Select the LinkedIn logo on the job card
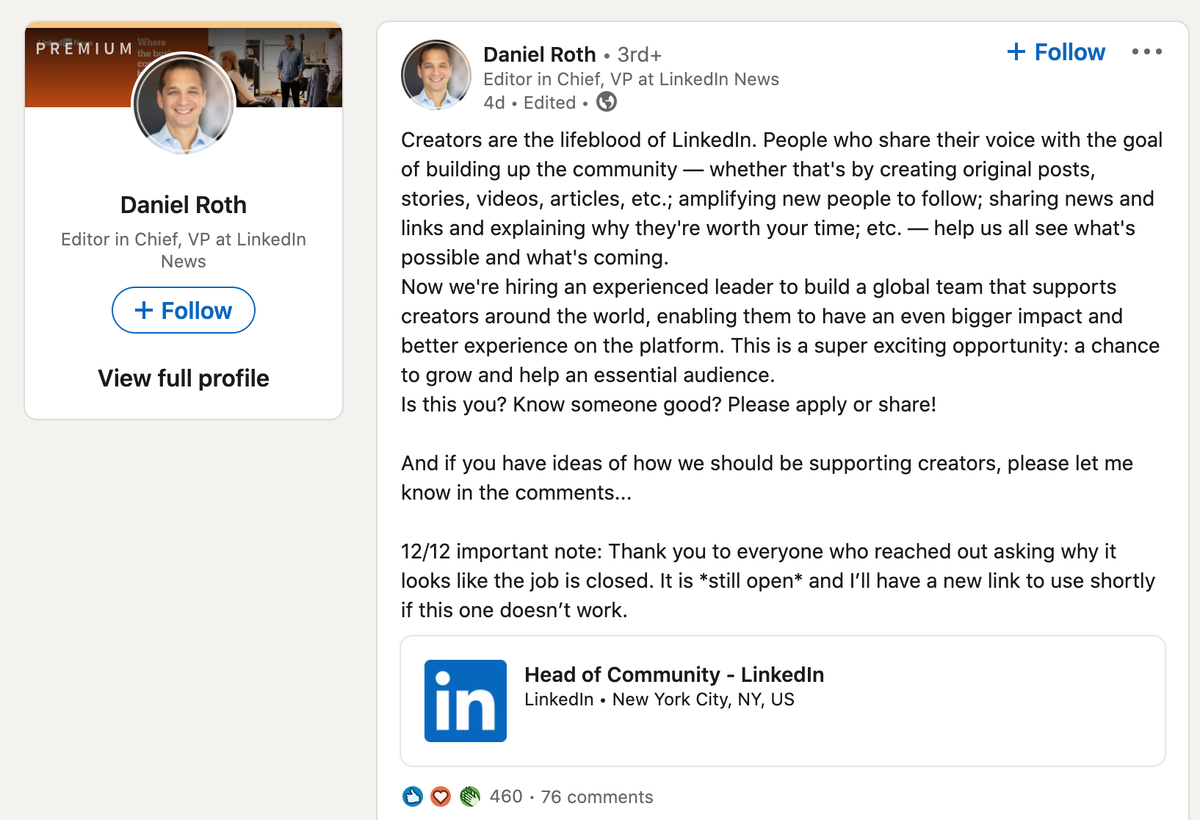 465,701
